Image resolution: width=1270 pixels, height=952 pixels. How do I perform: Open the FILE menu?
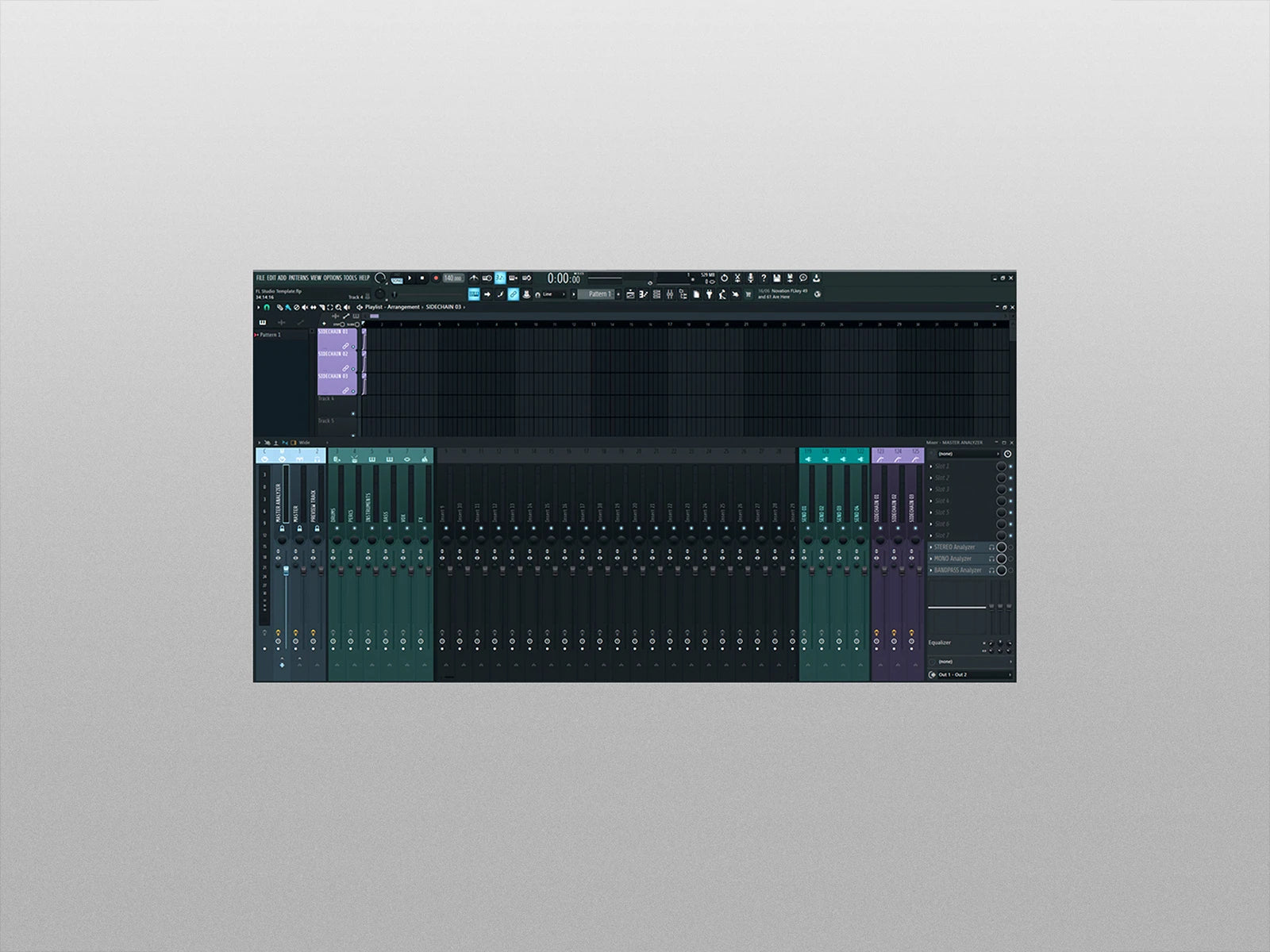(x=260, y=278)
